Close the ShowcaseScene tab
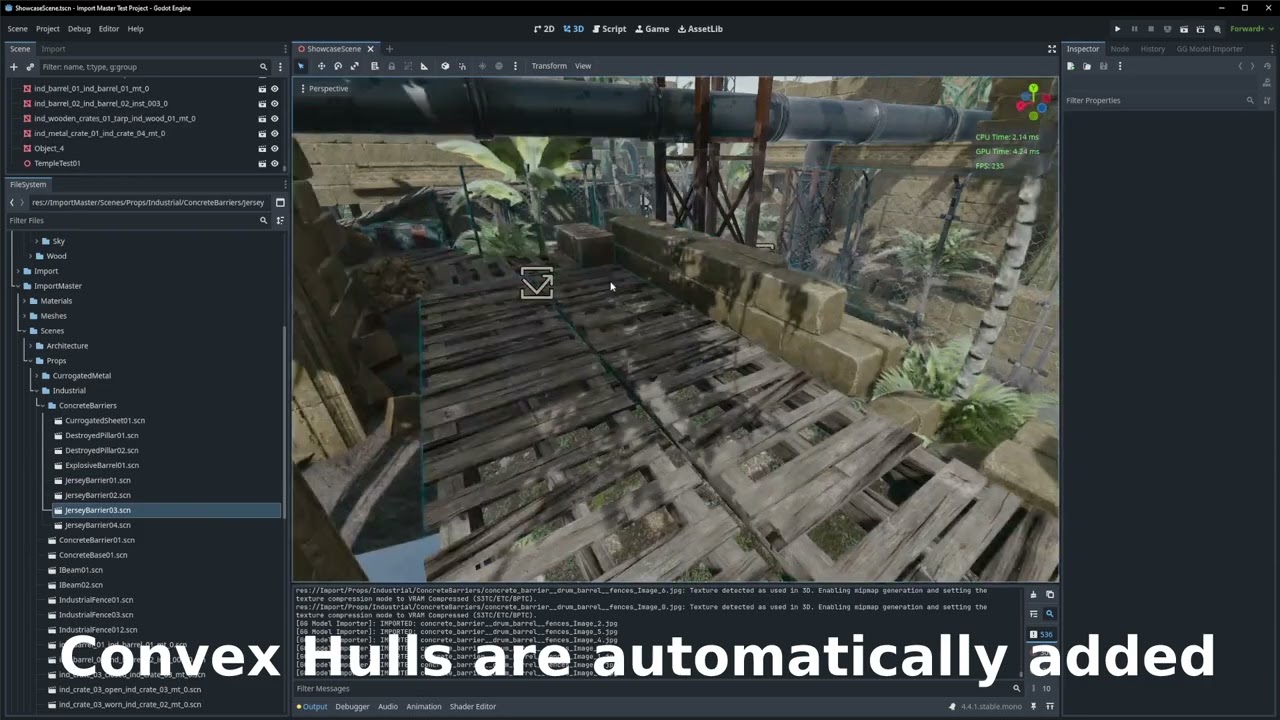Viewport: 1280px width, 720px height. 370,49
